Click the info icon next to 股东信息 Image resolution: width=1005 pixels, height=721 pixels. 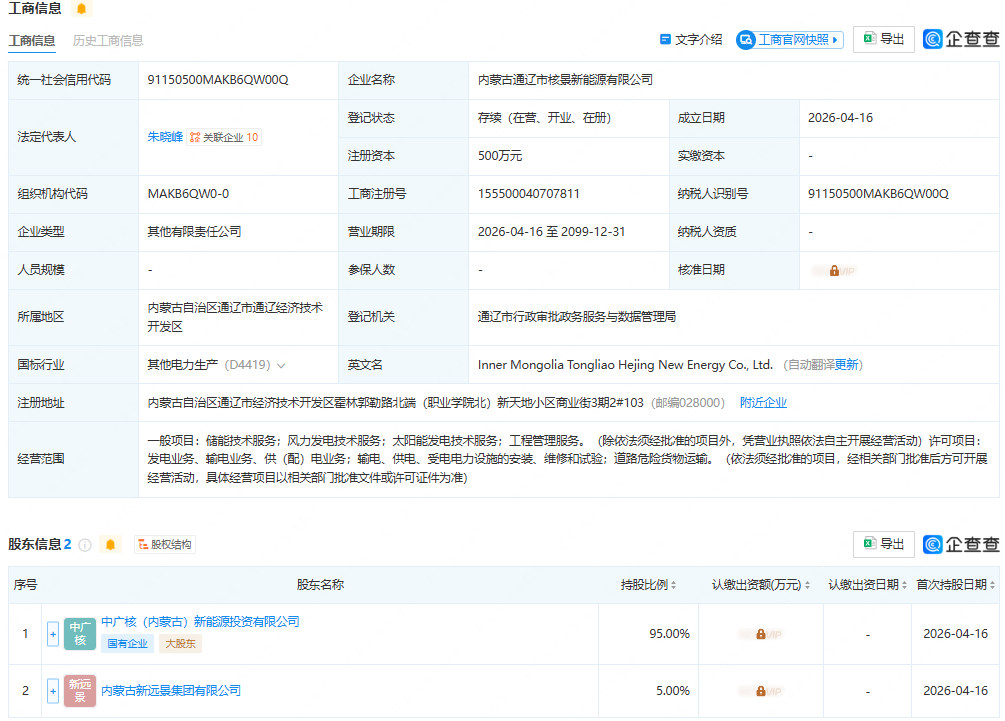coord(85,545)
